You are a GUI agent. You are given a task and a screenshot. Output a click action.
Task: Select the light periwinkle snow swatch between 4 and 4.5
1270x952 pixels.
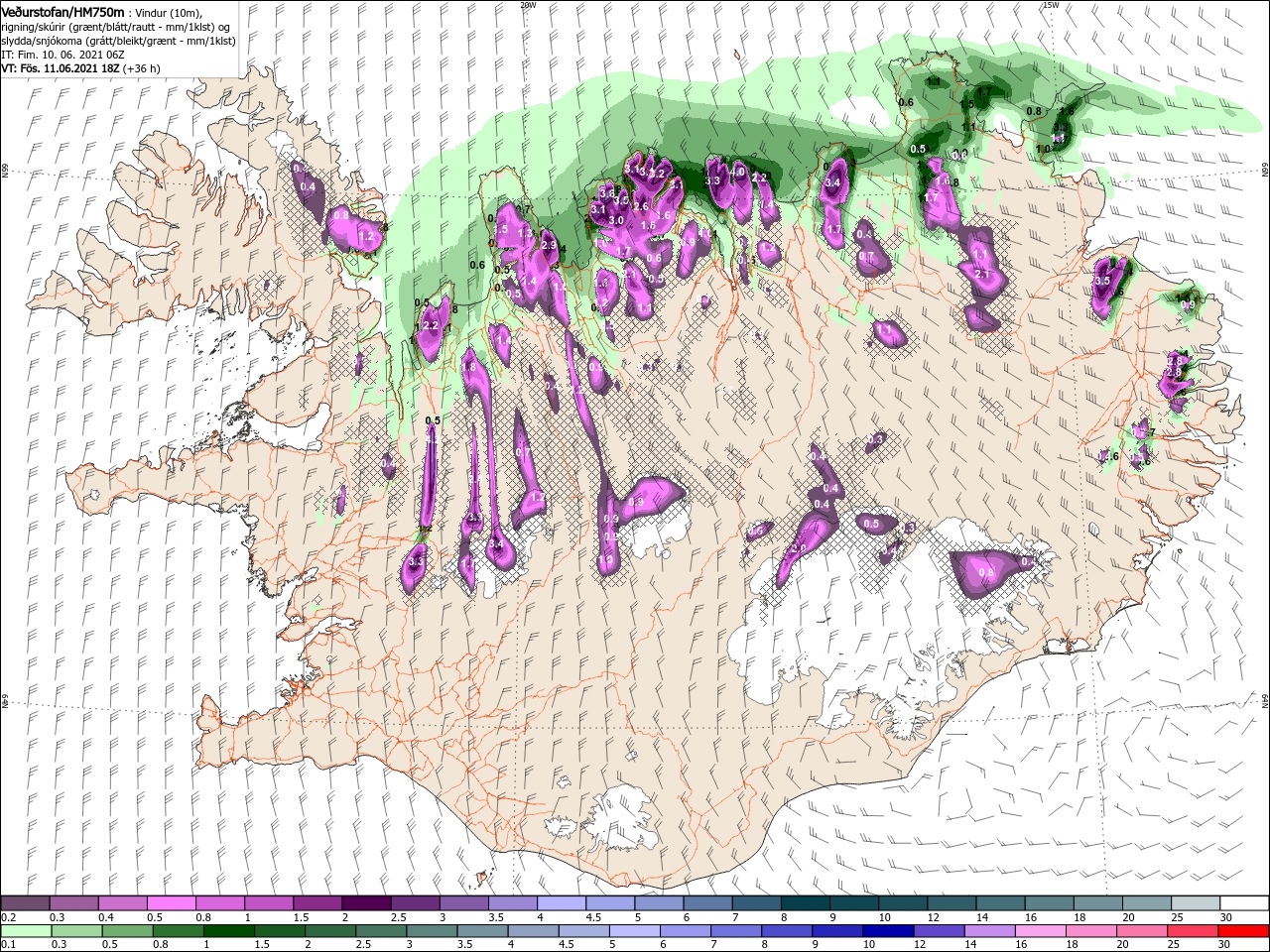coord(560,904)
